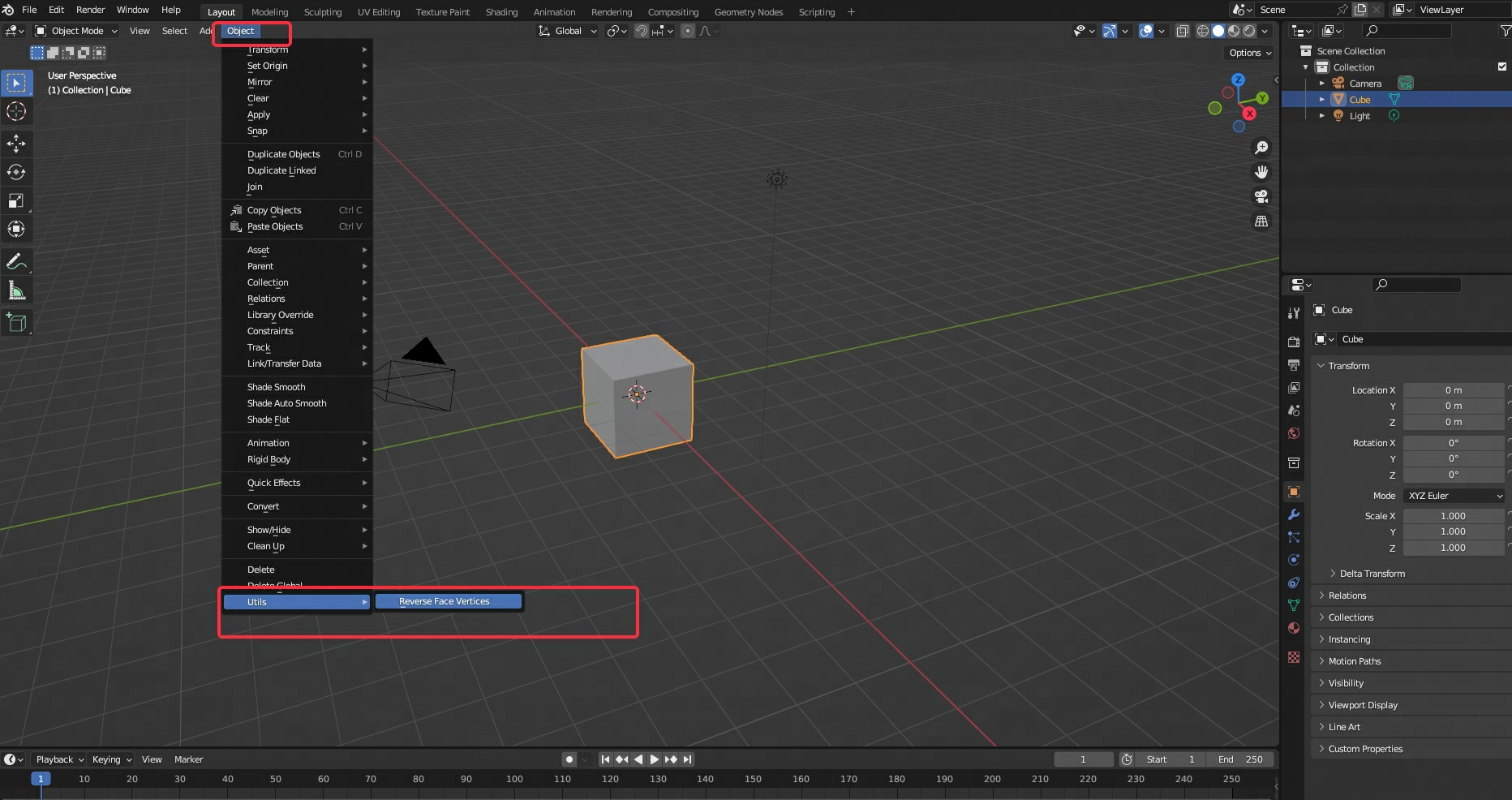Click the Options button in viewport header
This screenshot has width=1512, height=800.
pos(1249,53)
